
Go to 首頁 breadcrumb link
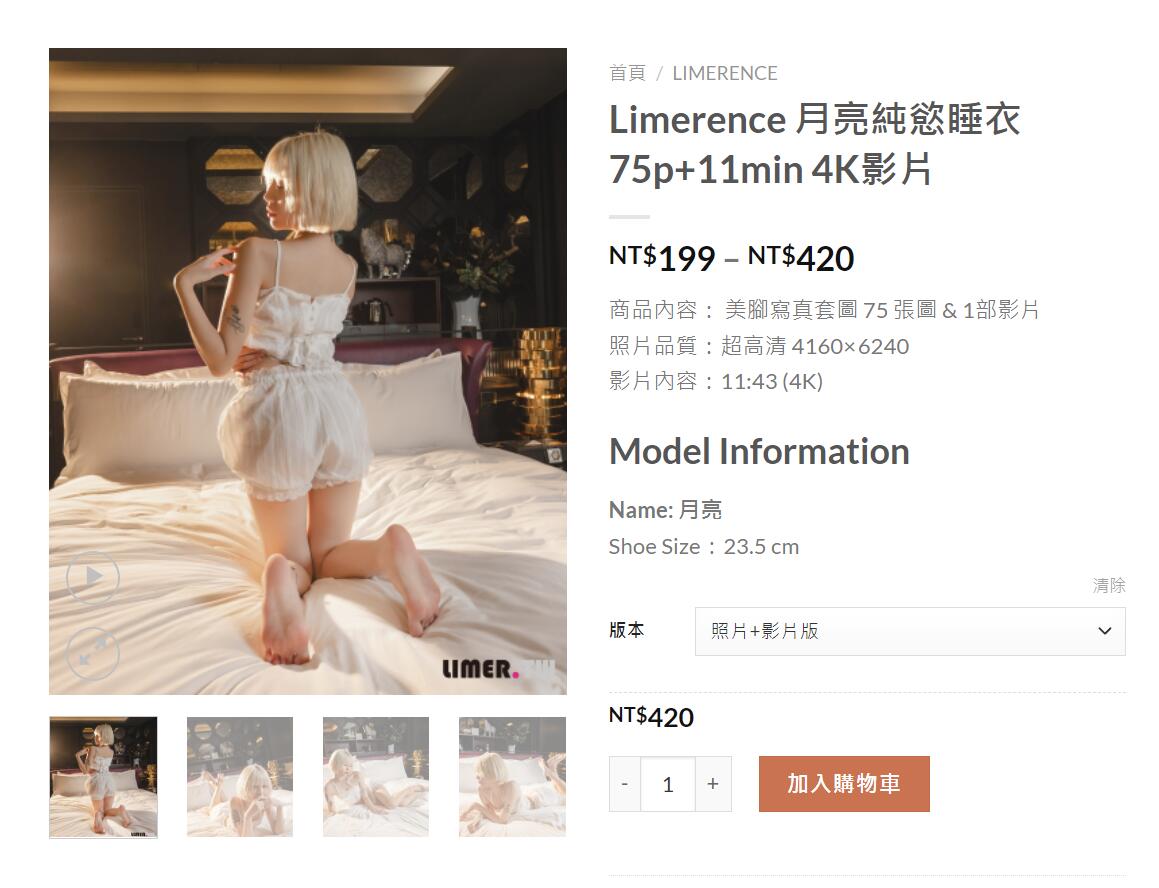627,73
